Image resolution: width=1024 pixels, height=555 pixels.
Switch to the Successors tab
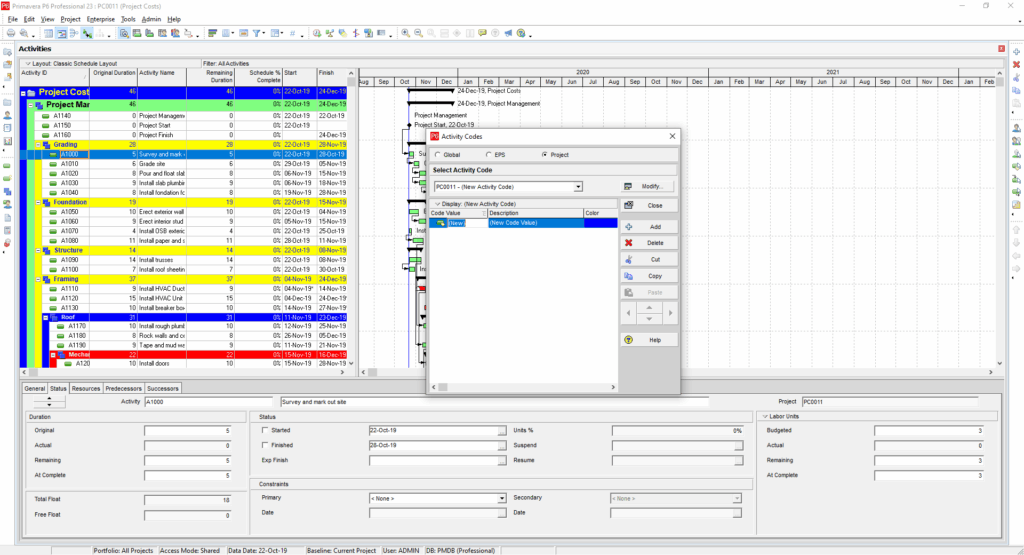point(163,388)
